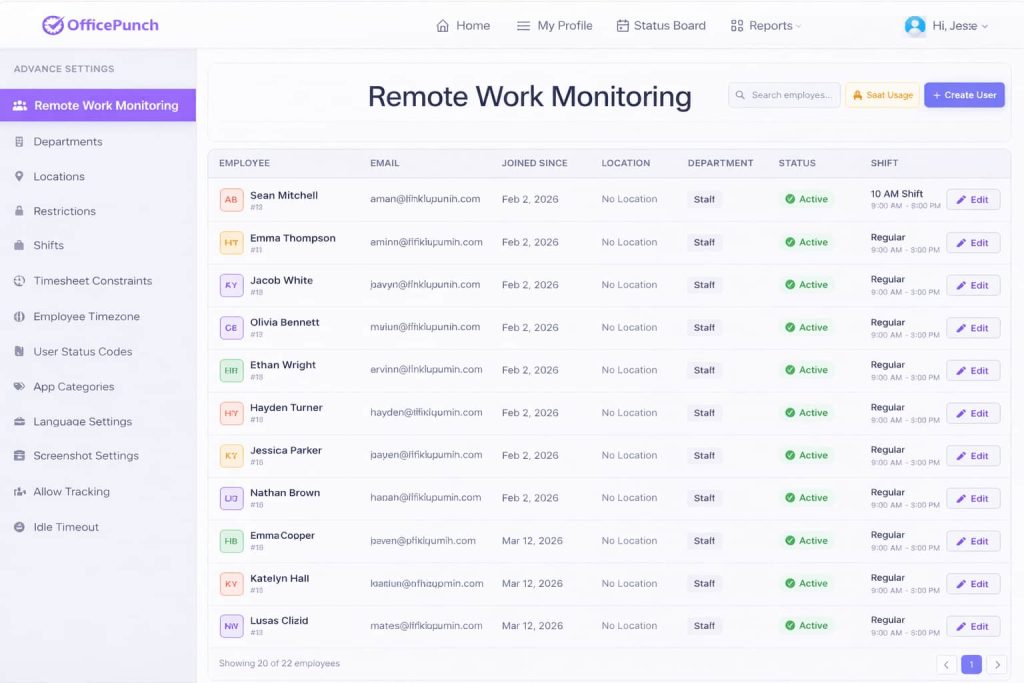Click the OfficePunch logo icon

click(x=53, y=25)
